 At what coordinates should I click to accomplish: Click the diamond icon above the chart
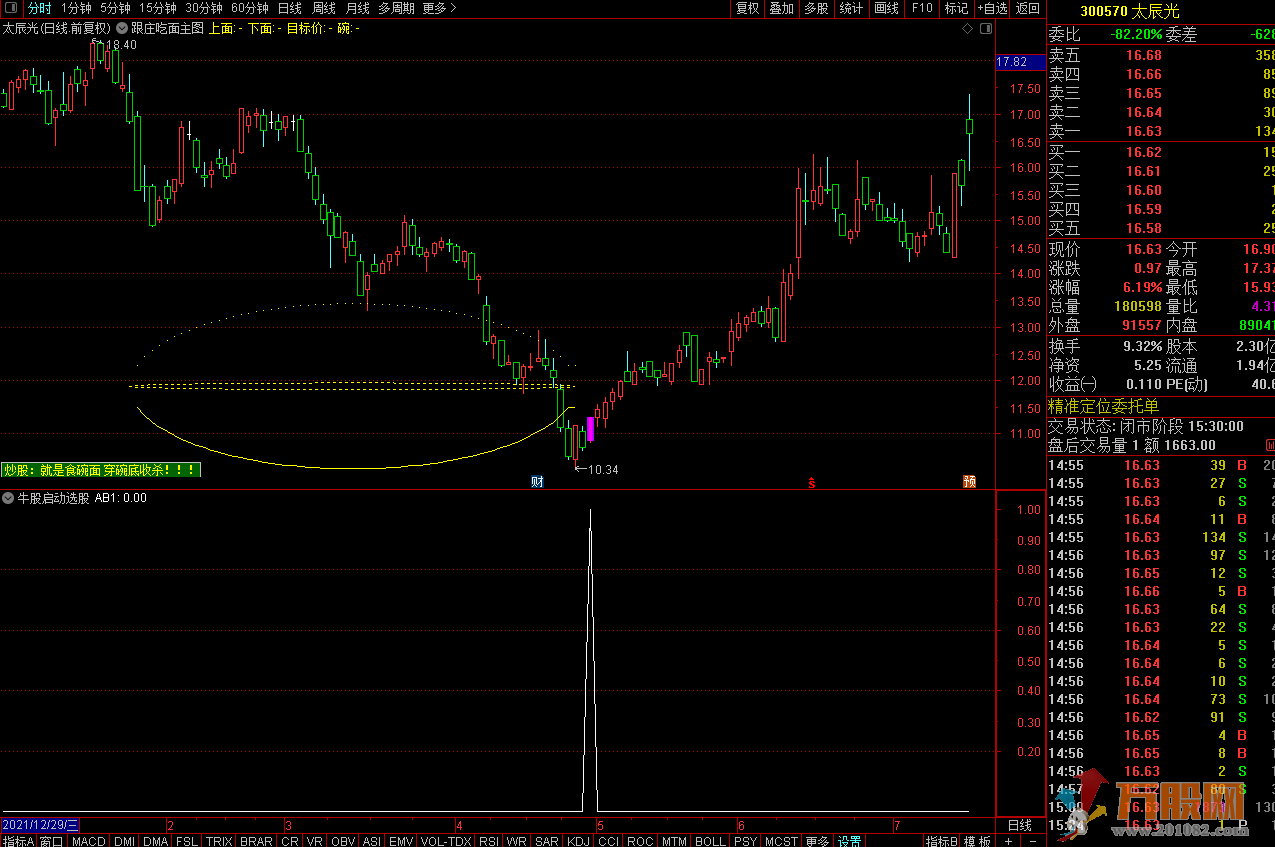pos(967,29)
